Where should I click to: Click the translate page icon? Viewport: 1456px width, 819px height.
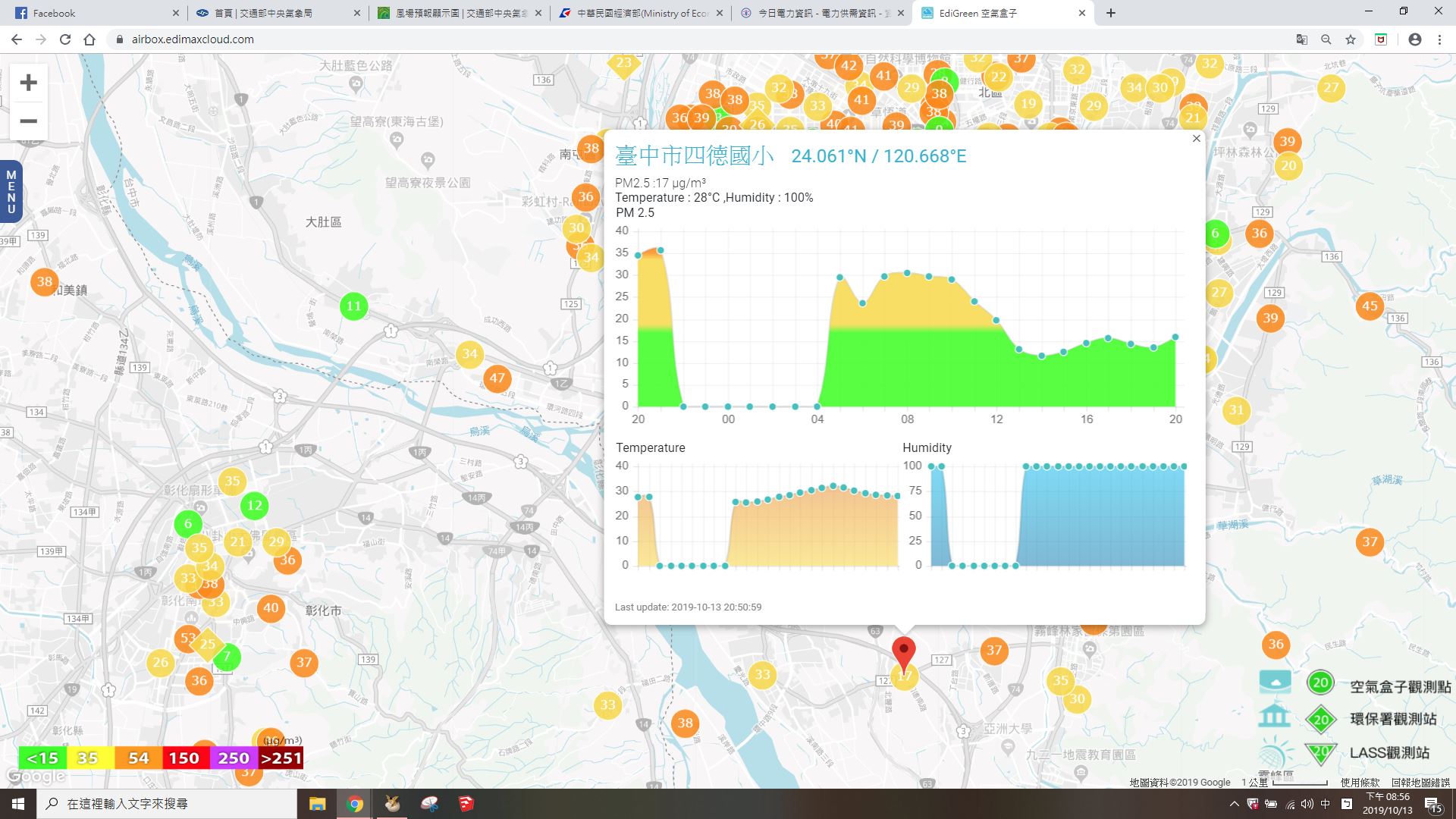point(1302,39)
